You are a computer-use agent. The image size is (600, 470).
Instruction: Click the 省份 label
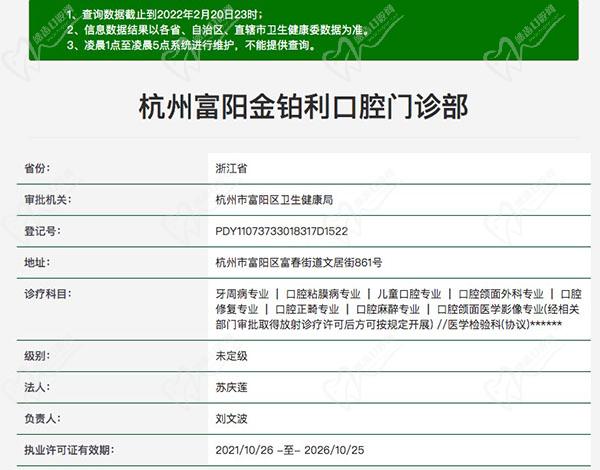37,168
